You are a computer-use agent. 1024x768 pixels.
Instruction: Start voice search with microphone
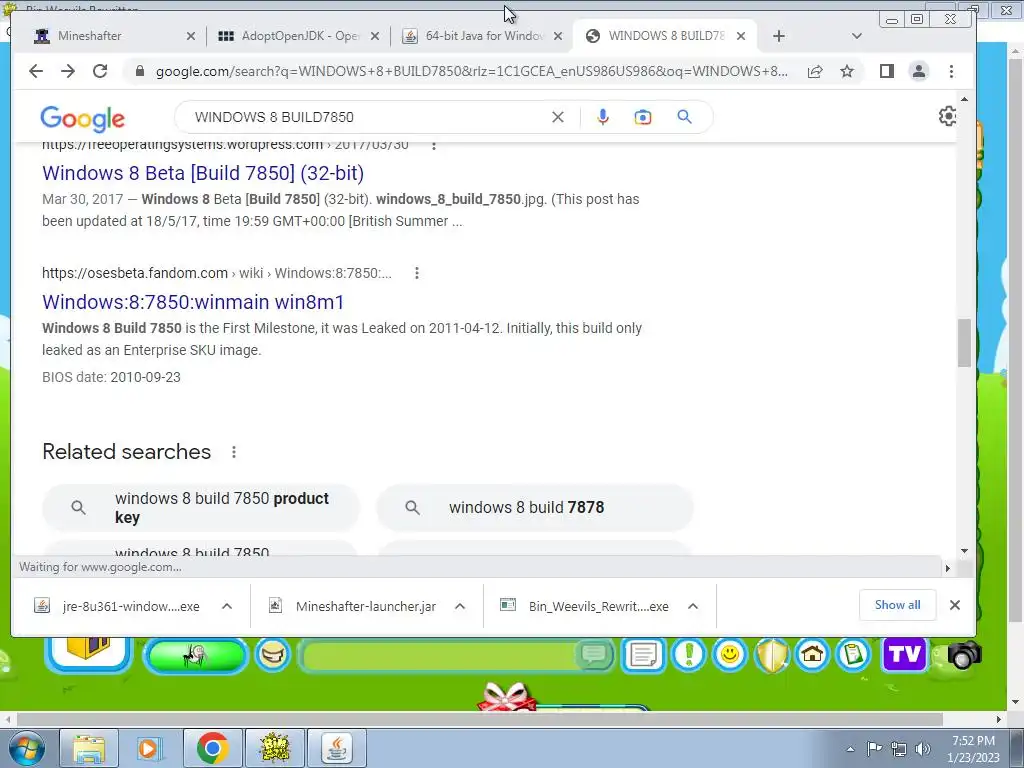[x=603, y=117]
